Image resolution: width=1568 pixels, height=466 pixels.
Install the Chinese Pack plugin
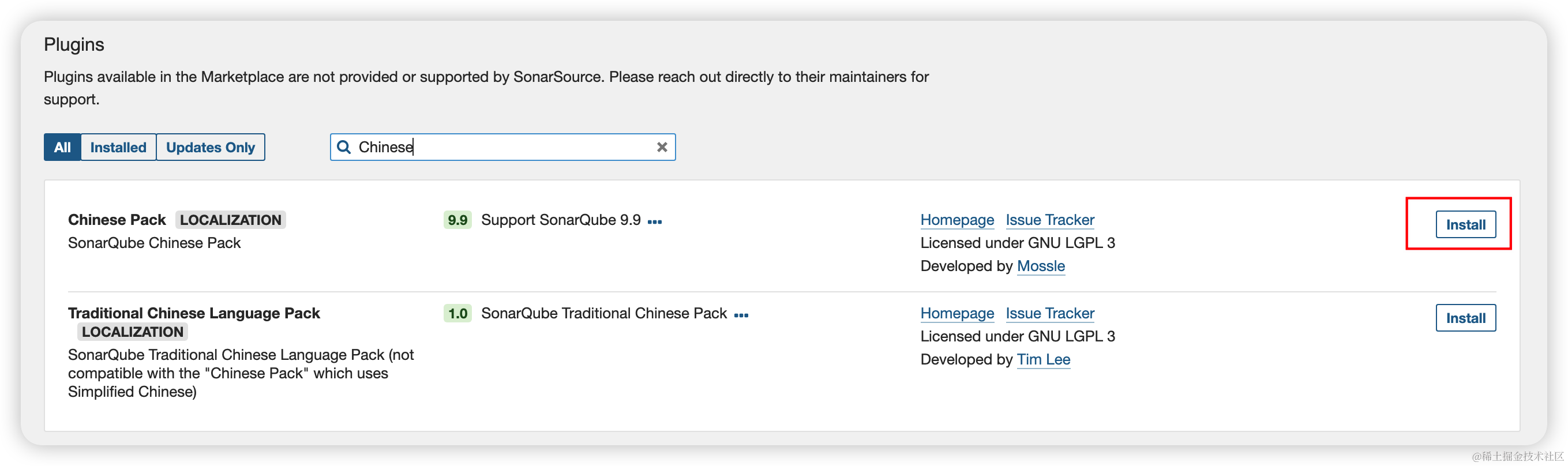point(1465,224)
